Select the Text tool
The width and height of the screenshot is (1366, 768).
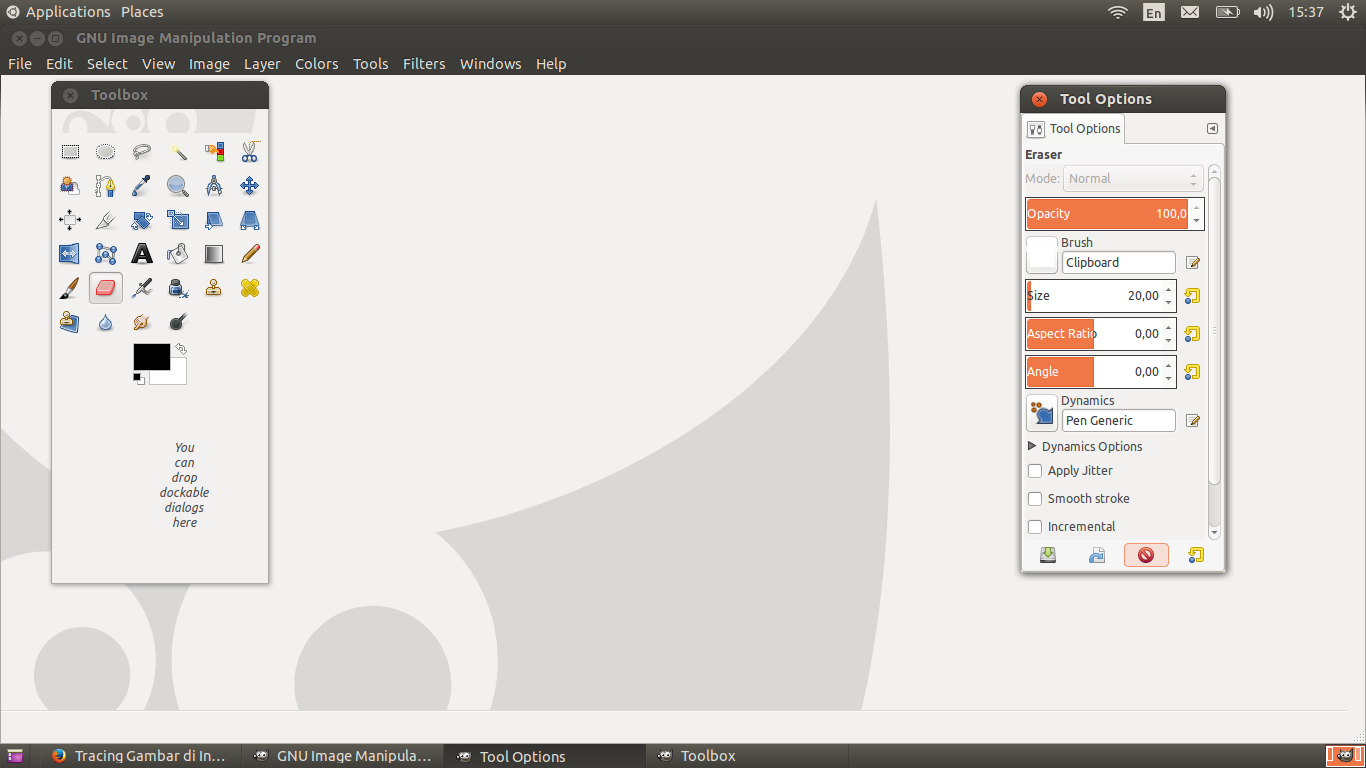tap(142, 254)
